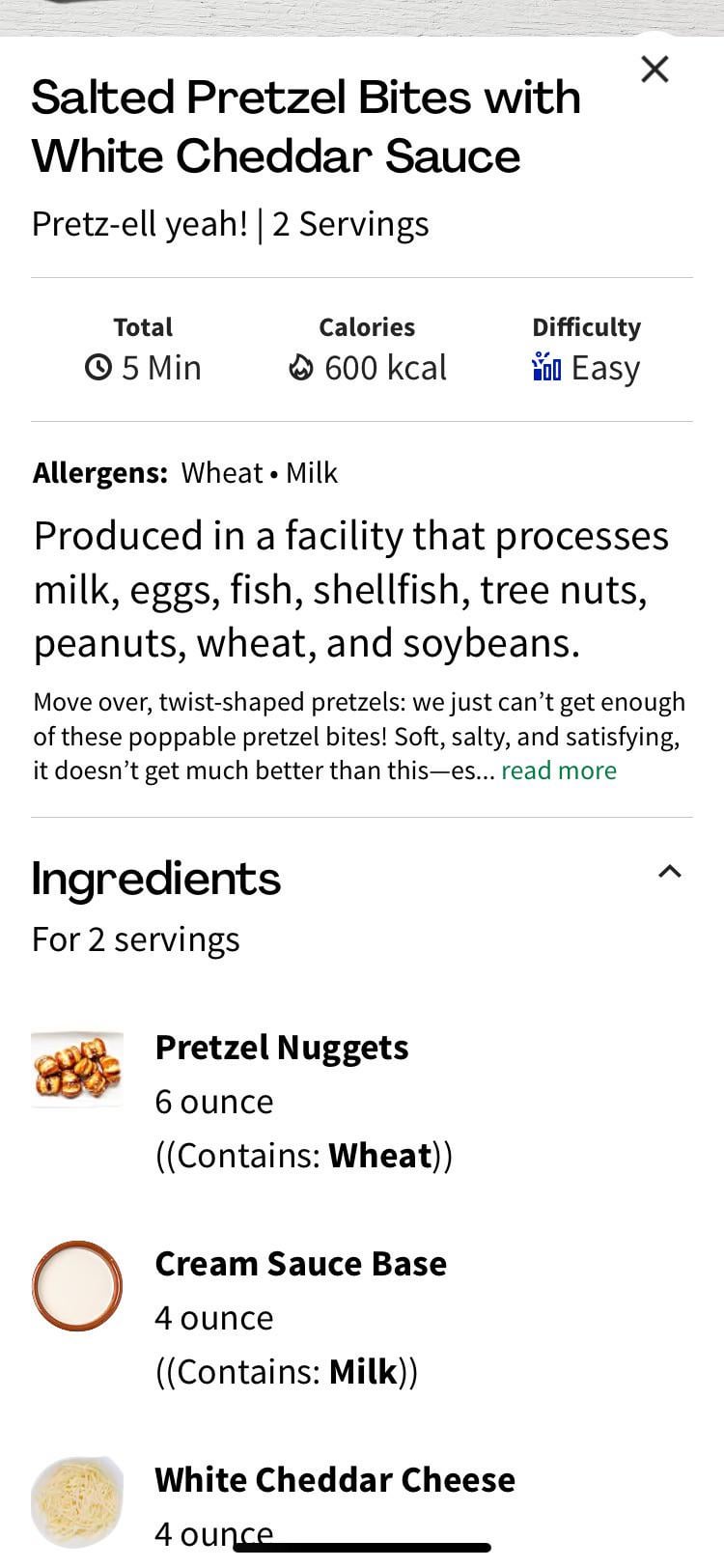Tap the Allergens label
This screenshot has height=1568, width=724.
click(100, 473)
